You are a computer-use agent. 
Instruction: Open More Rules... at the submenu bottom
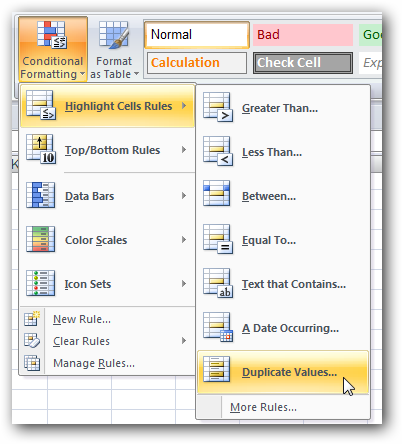[283, 407]
